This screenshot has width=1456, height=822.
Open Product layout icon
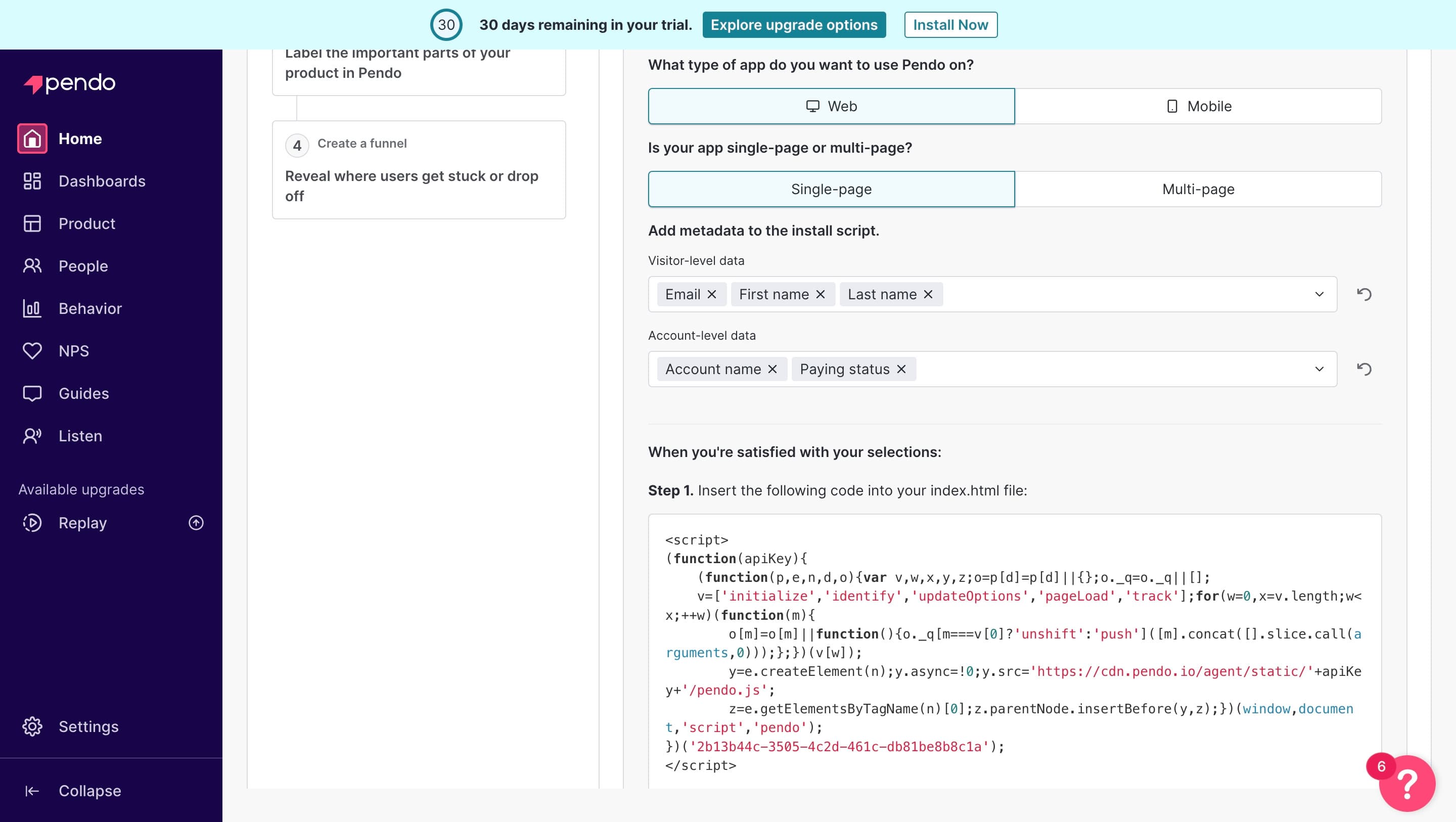point(32,223)
